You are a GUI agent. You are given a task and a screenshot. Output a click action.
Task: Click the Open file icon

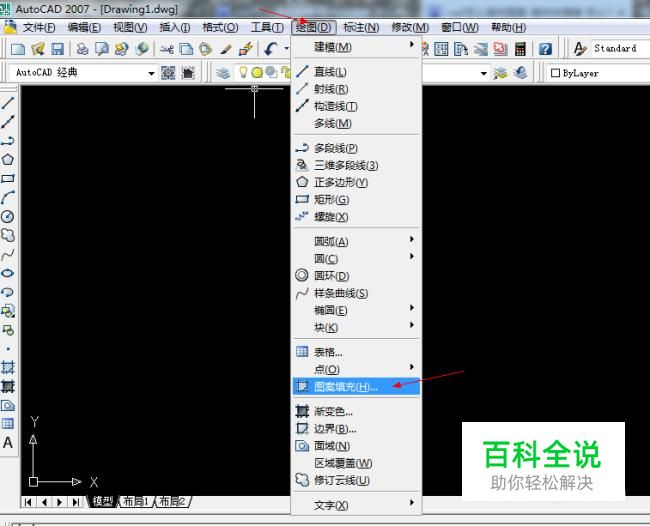click(x=38, y=49)
